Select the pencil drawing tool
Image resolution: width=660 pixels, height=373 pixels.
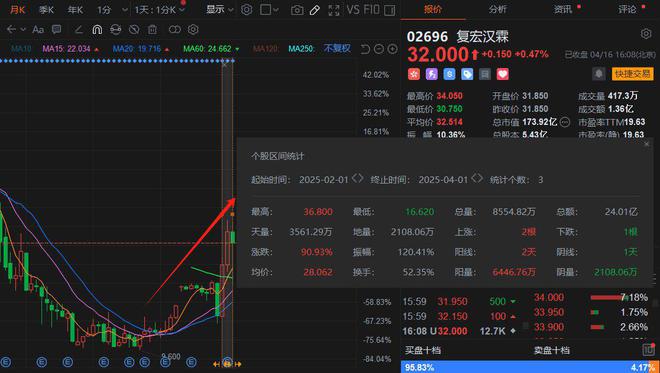click(x=315, y=10)
